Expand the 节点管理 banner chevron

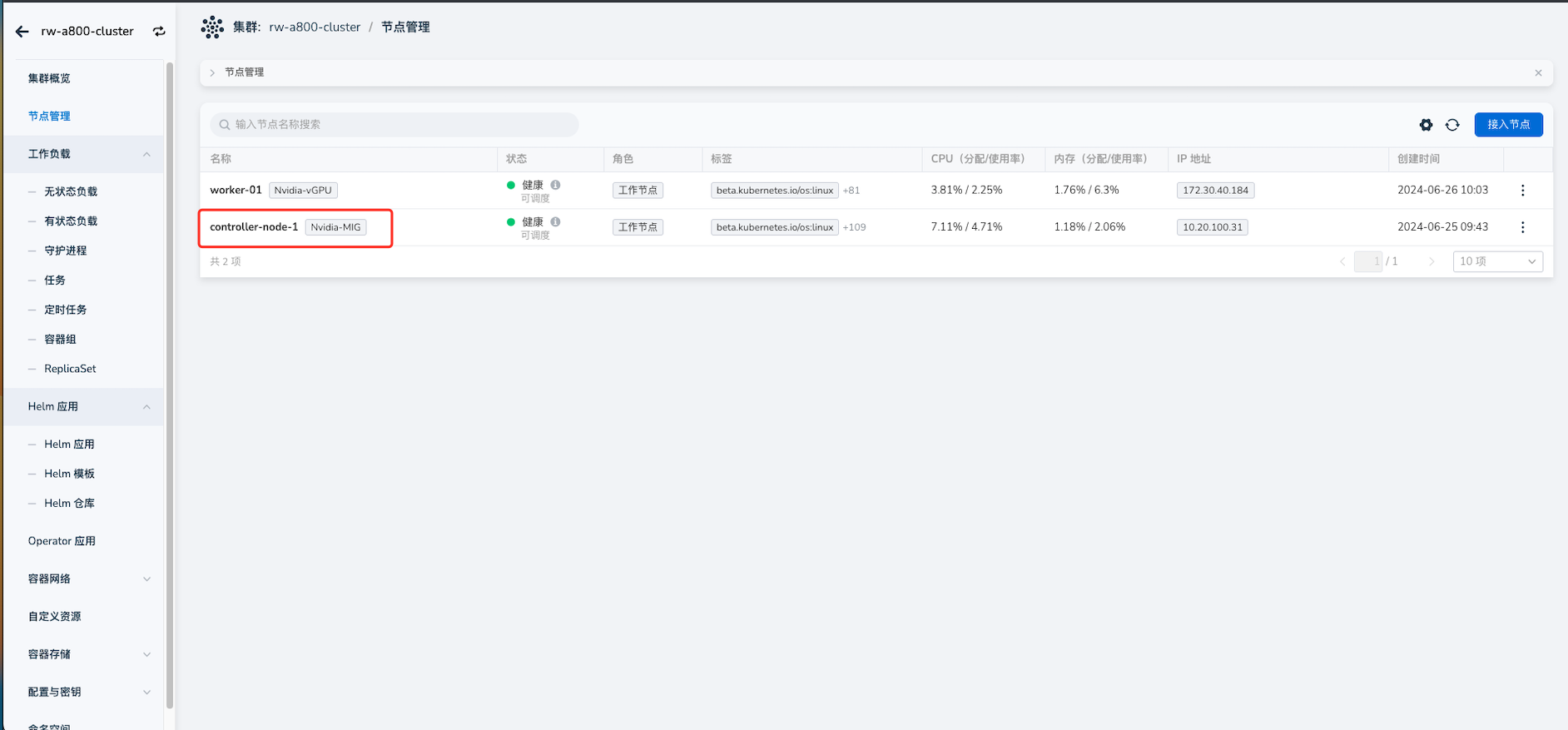[x=213, y=73]
